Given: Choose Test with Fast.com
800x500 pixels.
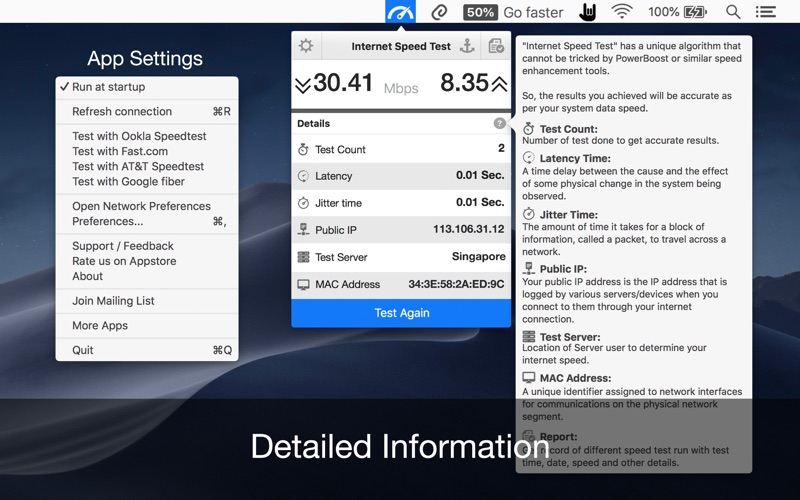Looking at the screenshot, I should [x=147, y=151].
